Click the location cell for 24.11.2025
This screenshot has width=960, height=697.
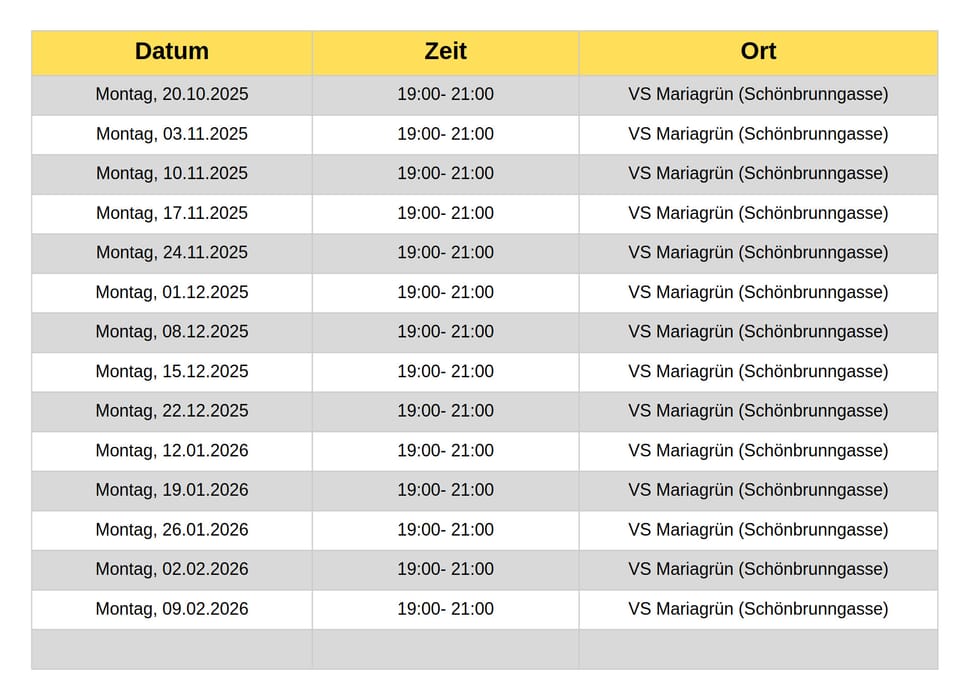tap(758, 253)
